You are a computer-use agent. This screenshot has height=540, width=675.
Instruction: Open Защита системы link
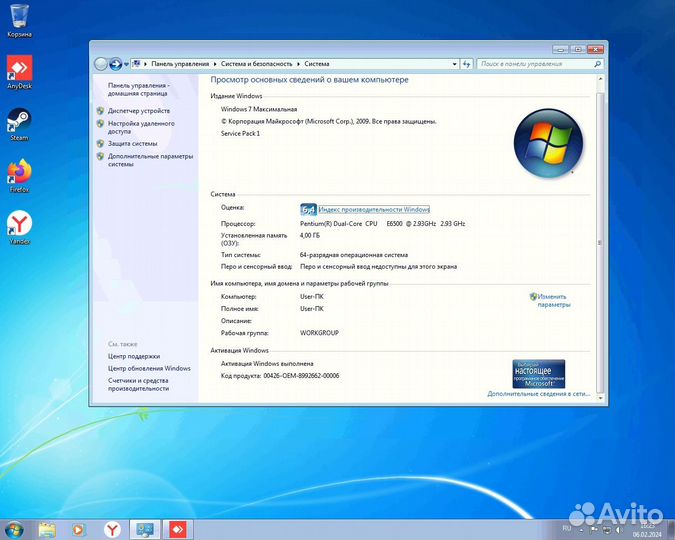click(x=132, y=143)
